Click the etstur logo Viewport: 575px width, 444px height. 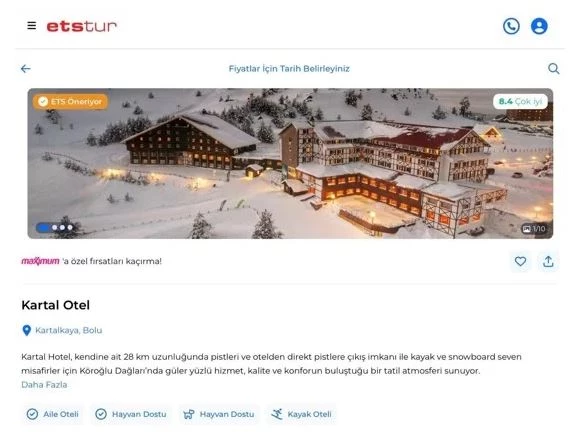[81, 26]
